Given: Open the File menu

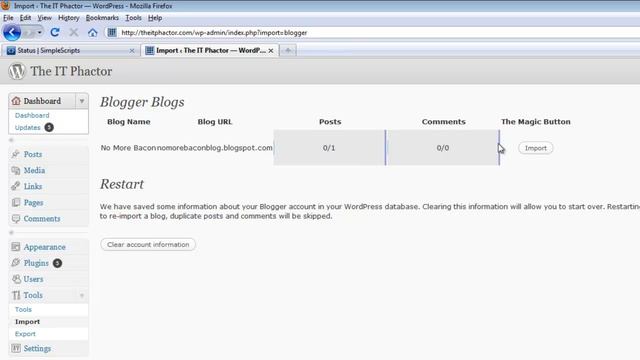Looking at the screenshot, I should coord(8,18).
